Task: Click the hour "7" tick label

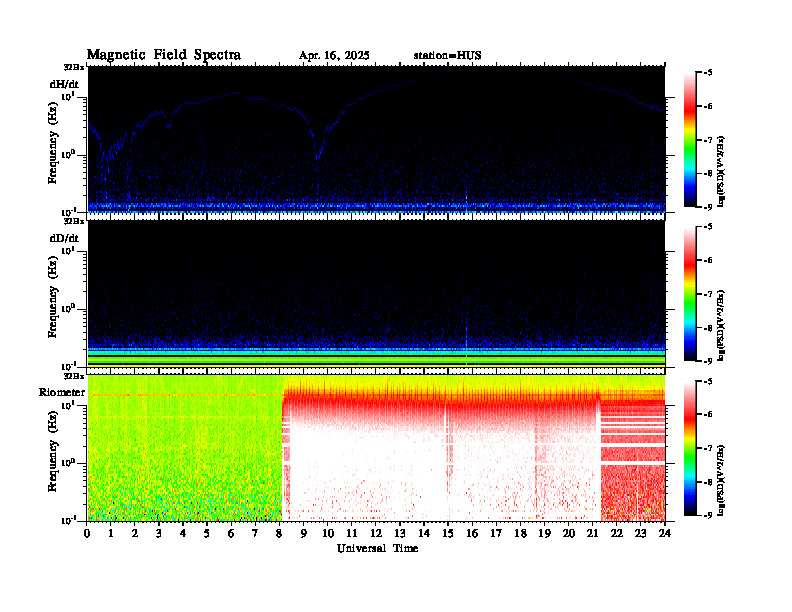Action: tap(255, 534)
